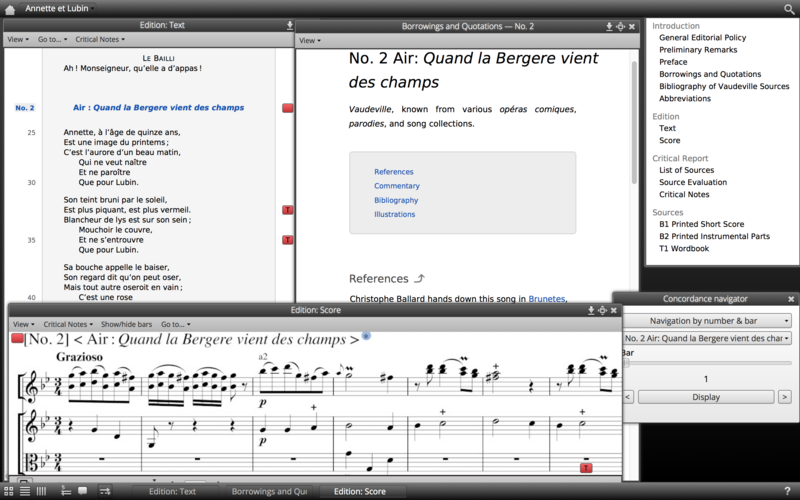Toggle Show/hide bars in score window
Viewport: 800px width, 500px height.
(x=126, y=325)
